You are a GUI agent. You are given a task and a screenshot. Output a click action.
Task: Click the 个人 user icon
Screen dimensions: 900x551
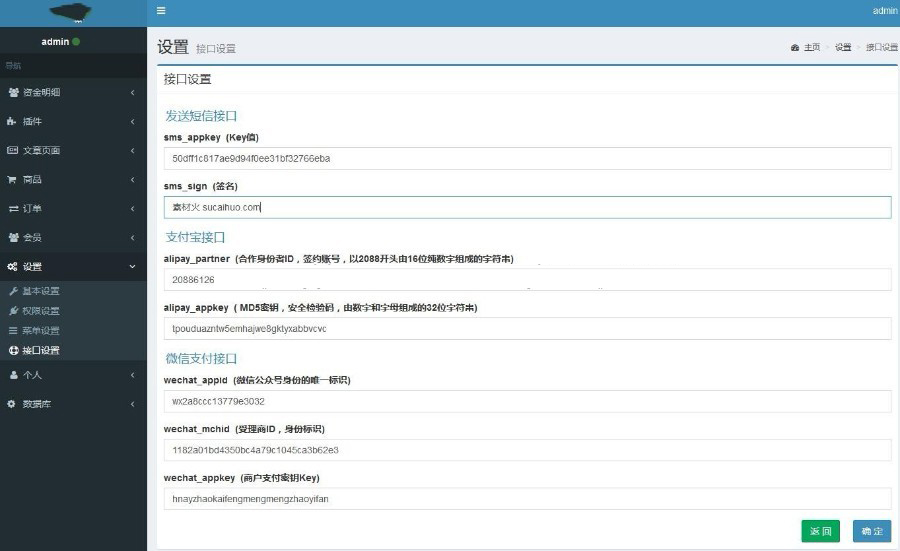tap(13, 375)
